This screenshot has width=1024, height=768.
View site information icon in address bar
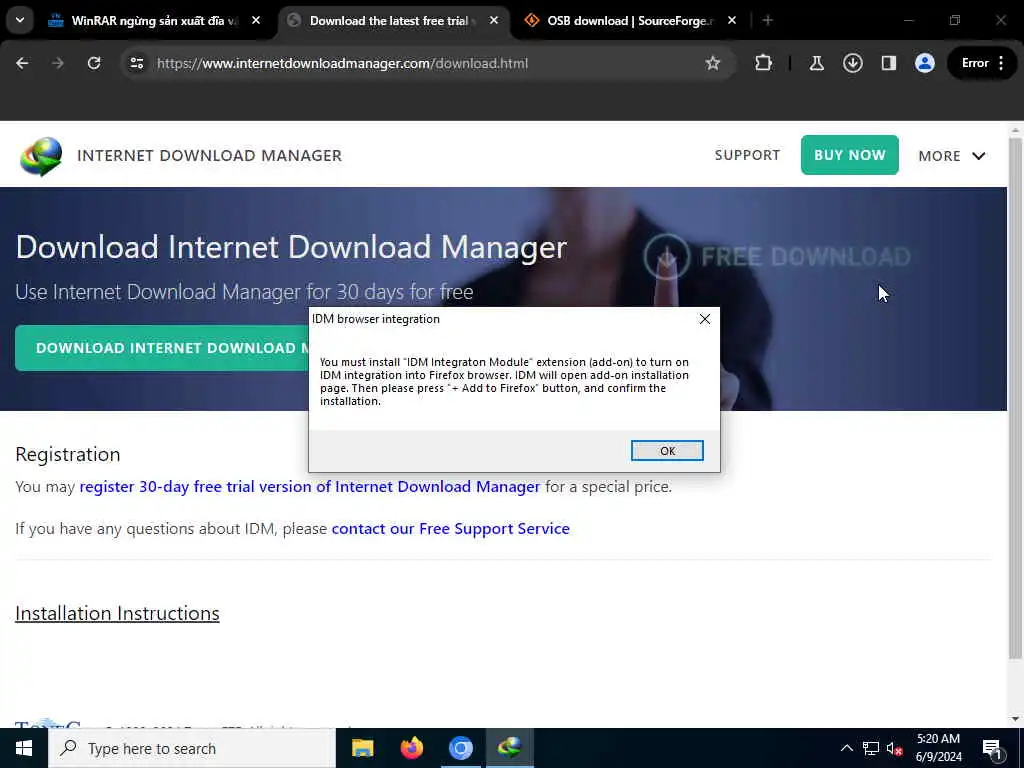136,63
